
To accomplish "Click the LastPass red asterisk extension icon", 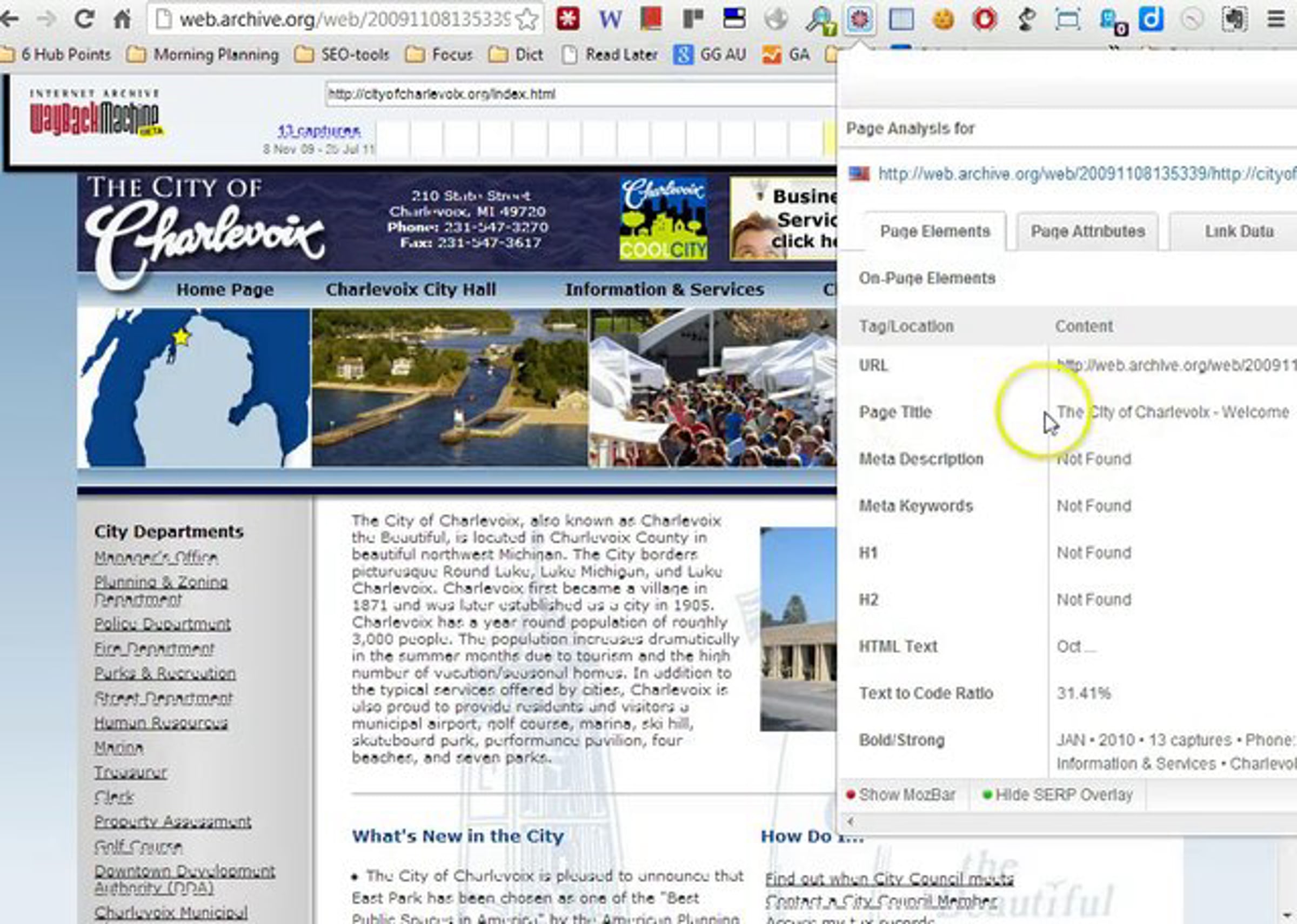I will (x=567, y=19).
